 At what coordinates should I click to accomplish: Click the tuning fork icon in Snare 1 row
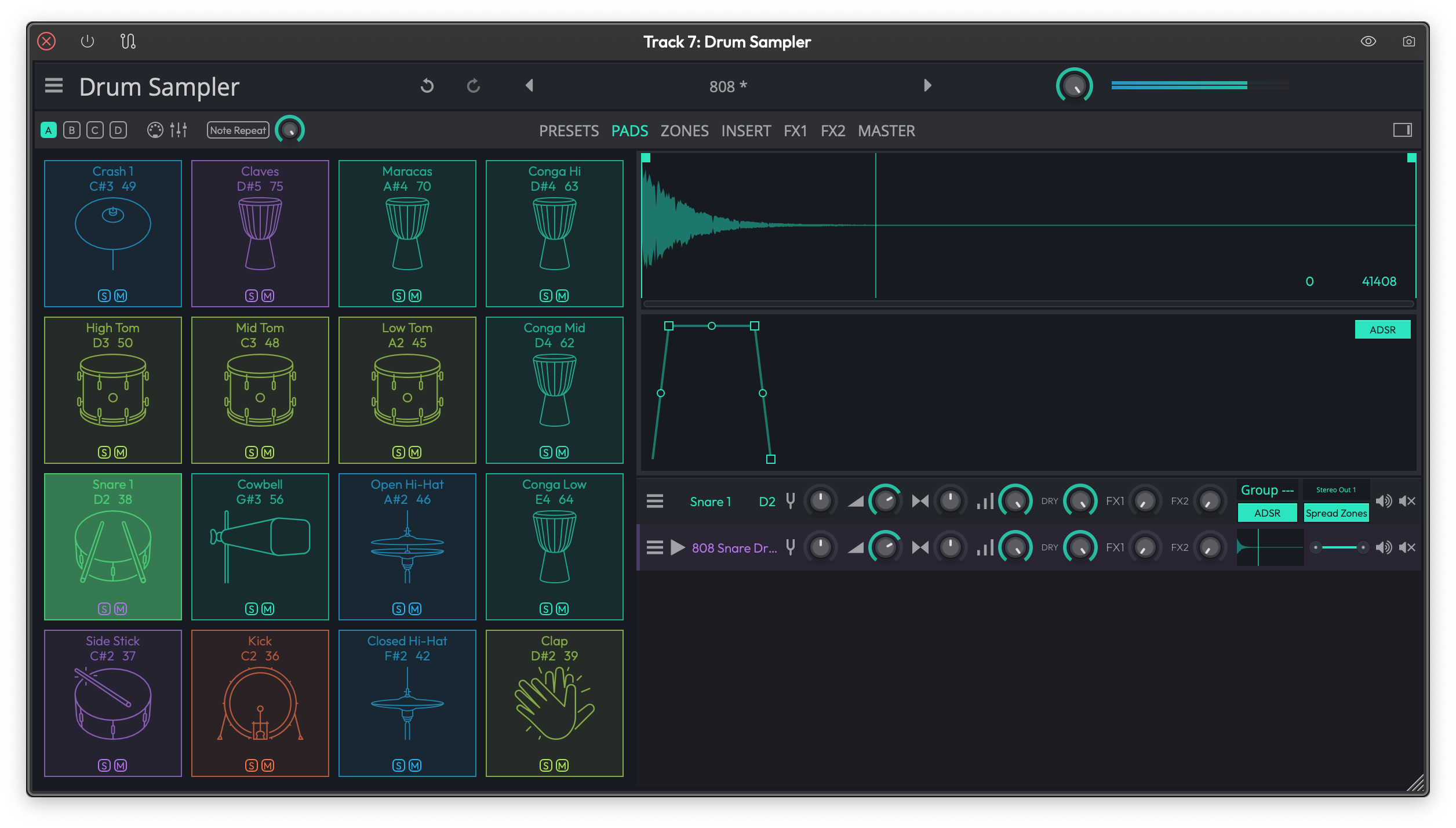tap(791, 500)
